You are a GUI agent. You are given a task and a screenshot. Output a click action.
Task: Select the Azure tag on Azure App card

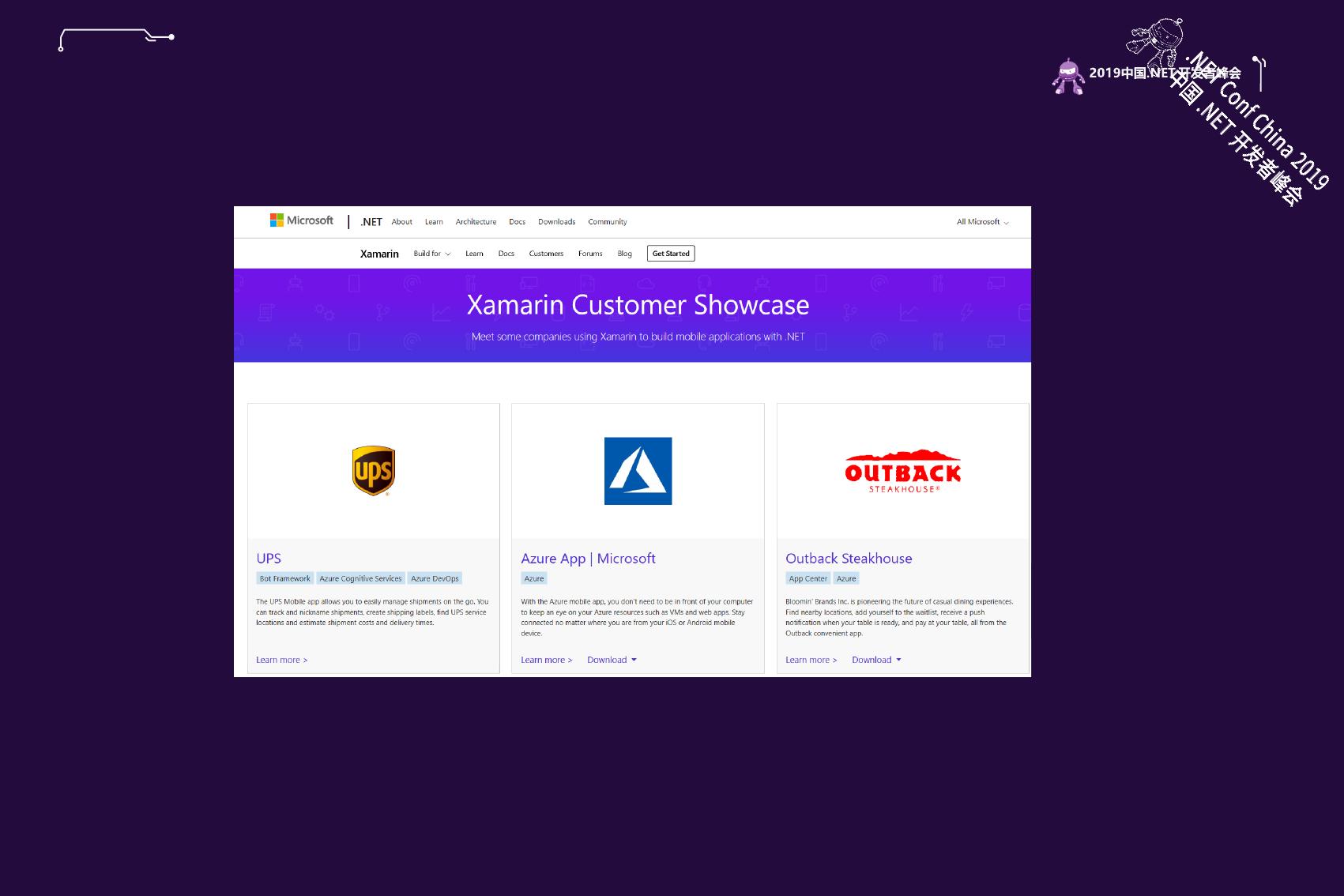point(534,578)
